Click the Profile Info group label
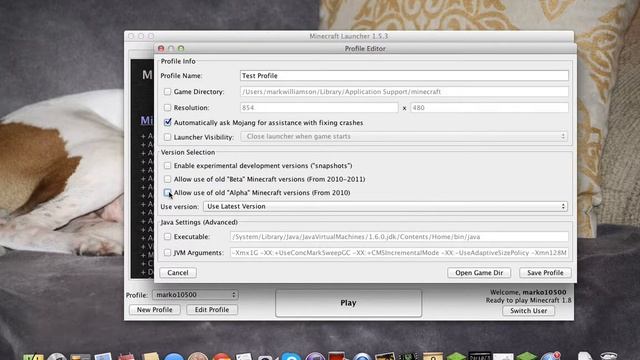The width and height of the screenshot is (640, 360). click(x=178, y=61)
